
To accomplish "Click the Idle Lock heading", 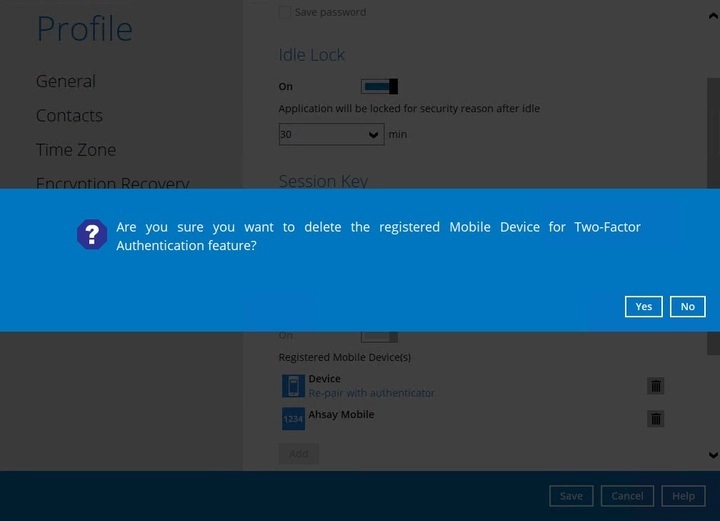I will [x=311, y=55].
